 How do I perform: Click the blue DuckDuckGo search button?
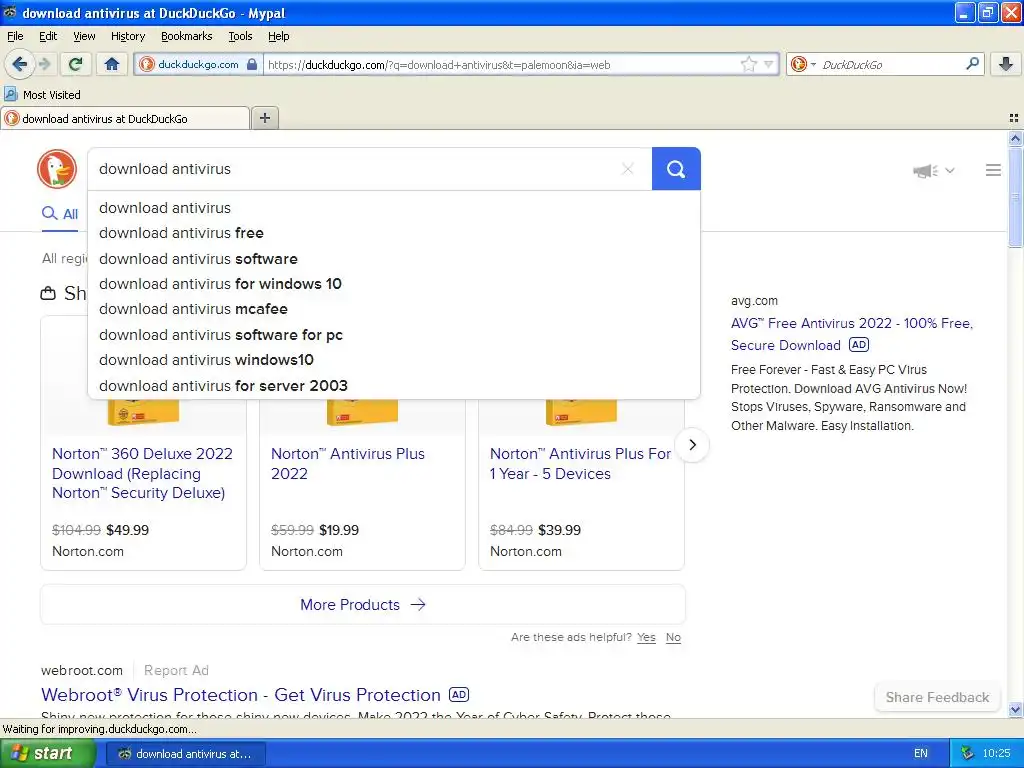pos(676,169)
